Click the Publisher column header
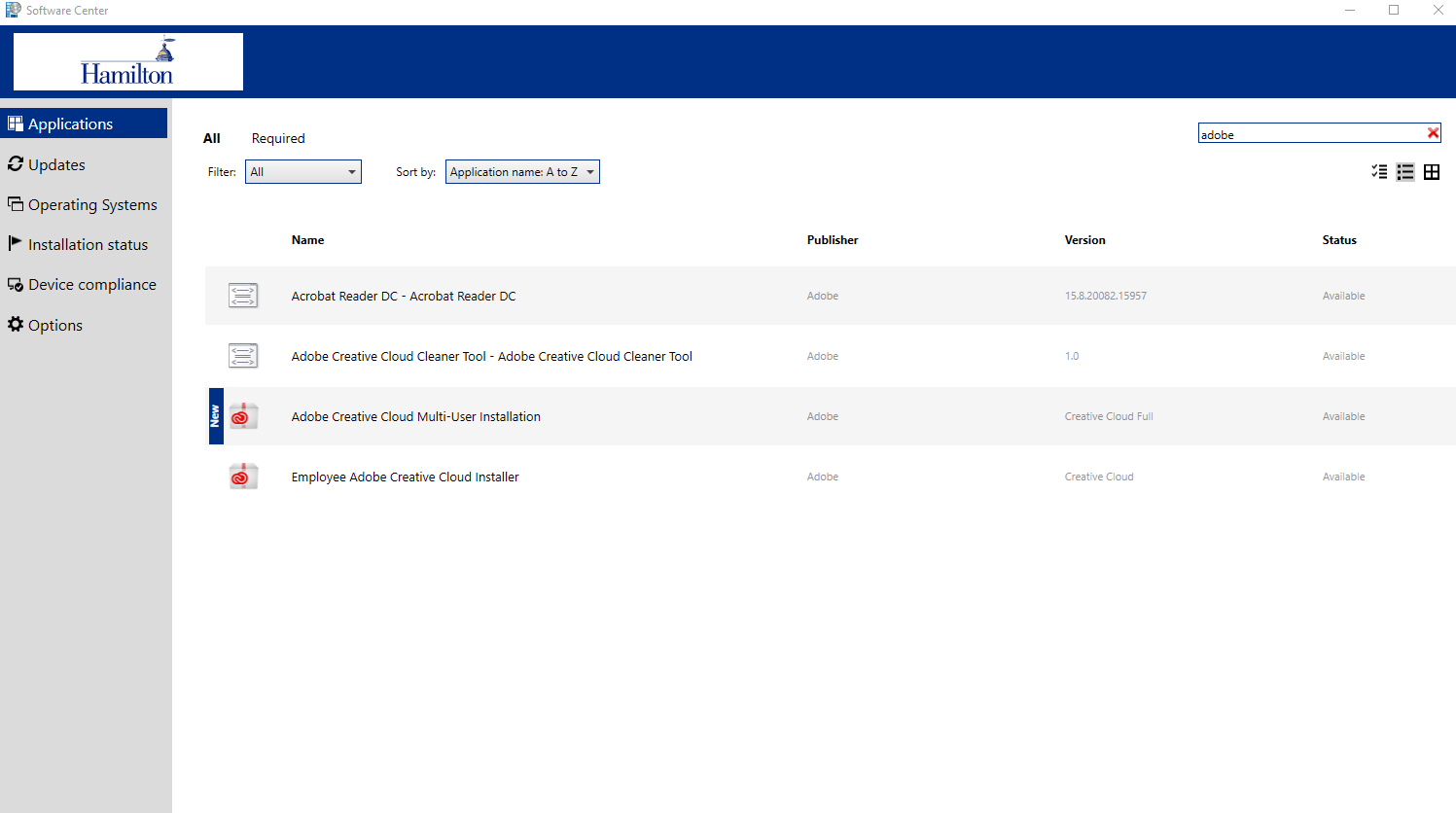Screen dimensions: 1456x813 [833, 240]
